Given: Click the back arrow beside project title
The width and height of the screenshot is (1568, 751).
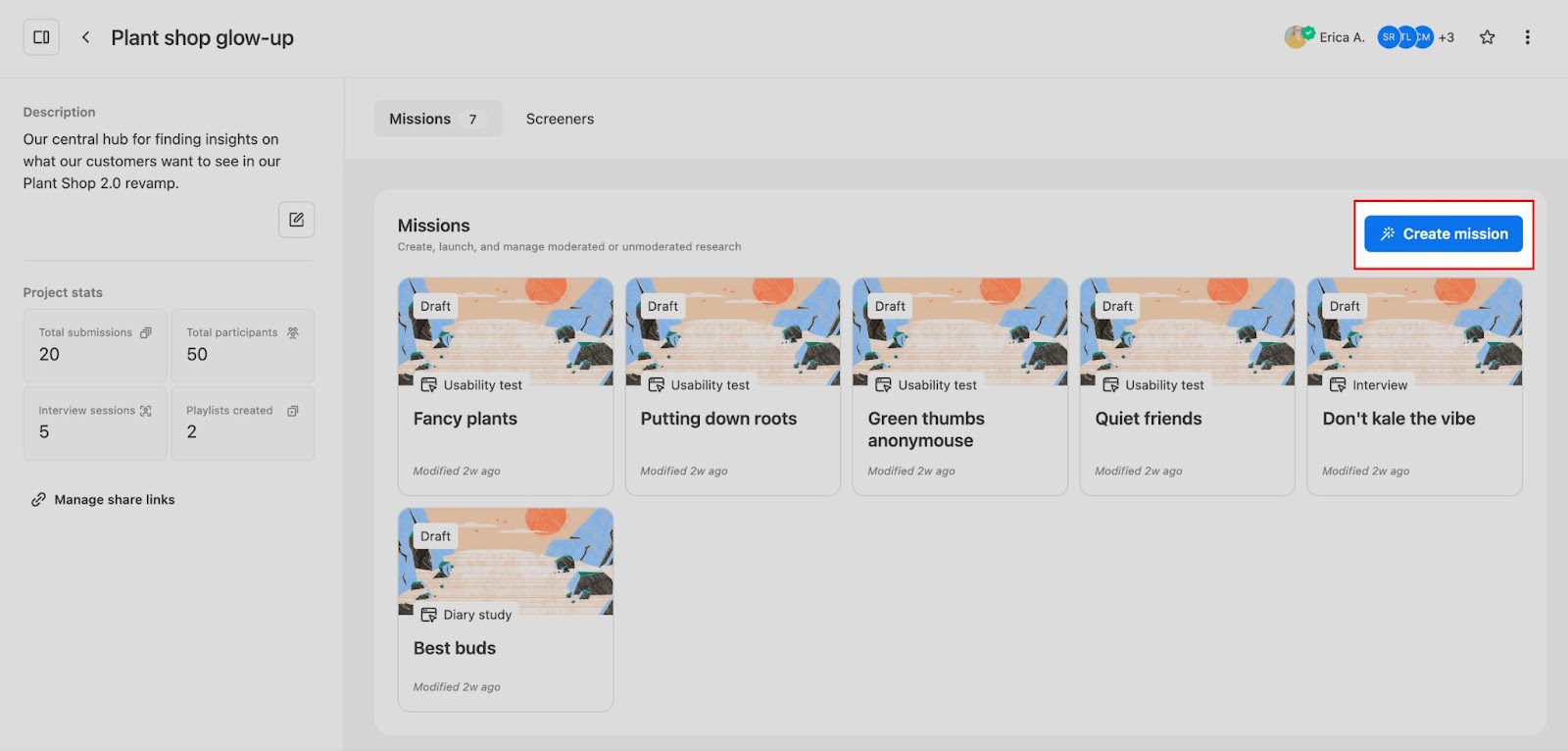Looking at the screenshot, I should pos(86,37).
